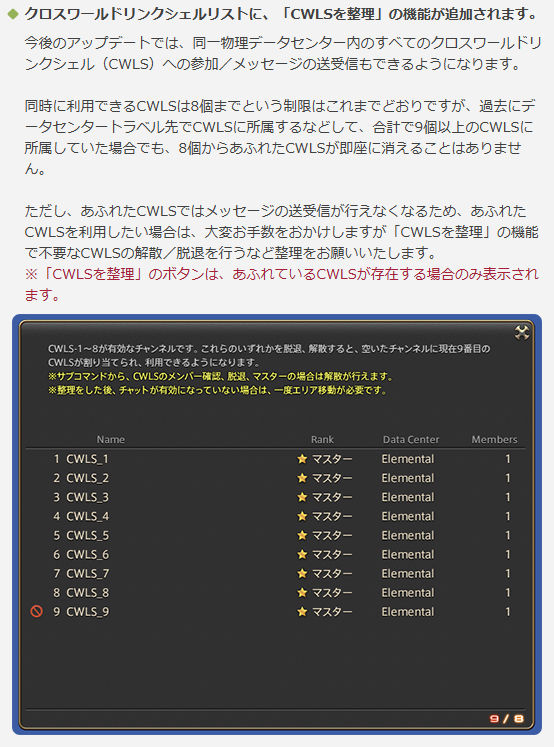Viewport: 554px width, 747px height.
Task: Click member count in CWLS_2 row
Action: click(508, 478)
